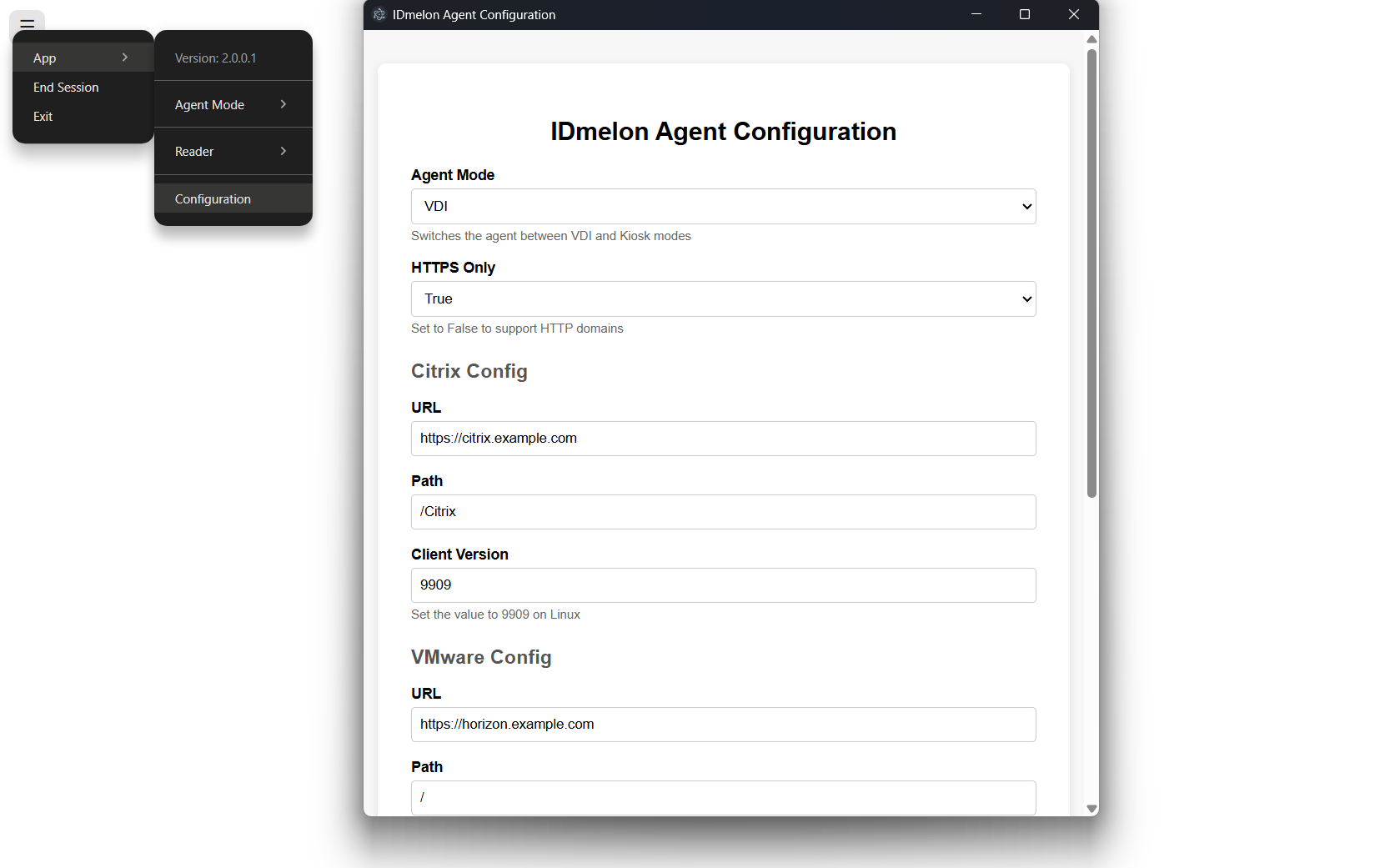Click the Version: 2.0.0.1 label
The width and height of the screenshot is (1390, 868).
click(215, 58)
